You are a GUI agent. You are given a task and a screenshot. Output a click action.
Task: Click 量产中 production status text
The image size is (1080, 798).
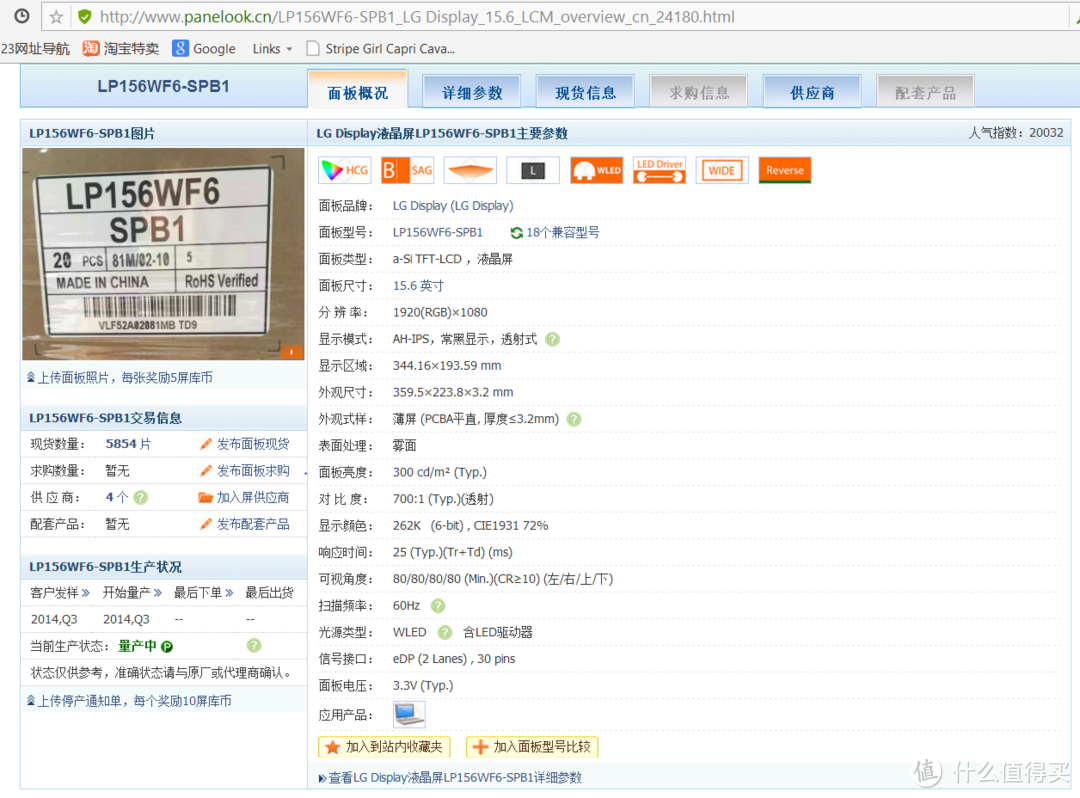point(137,646)
